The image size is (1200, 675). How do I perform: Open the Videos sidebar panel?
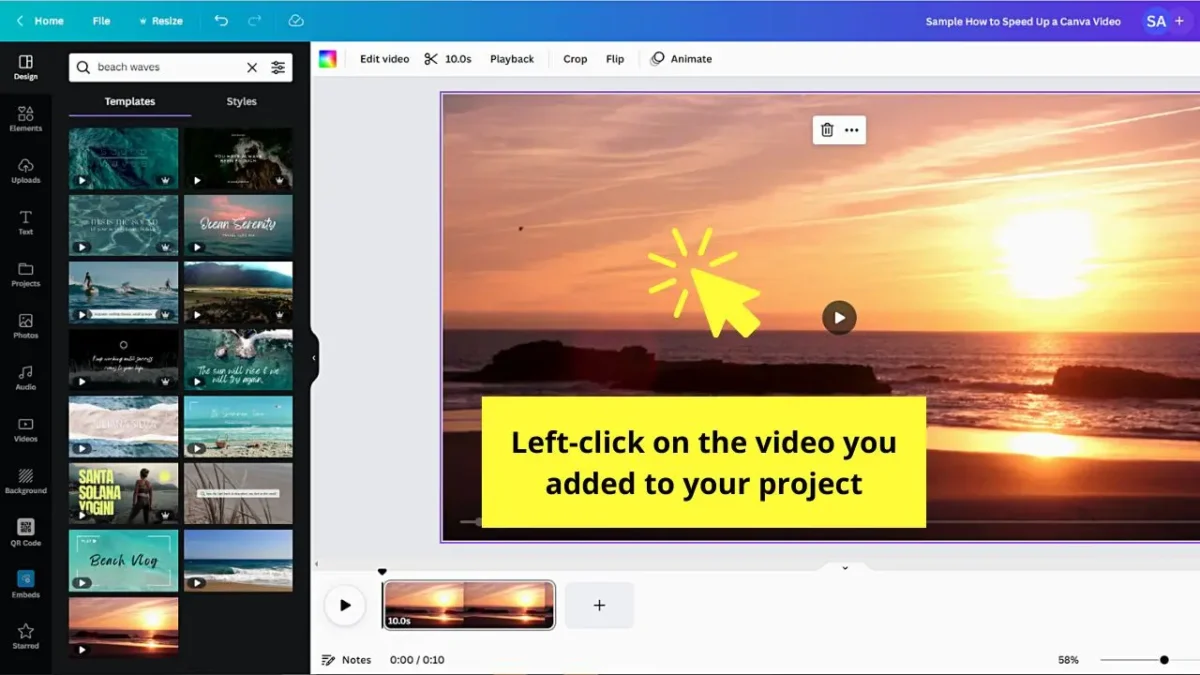(26, 430)
